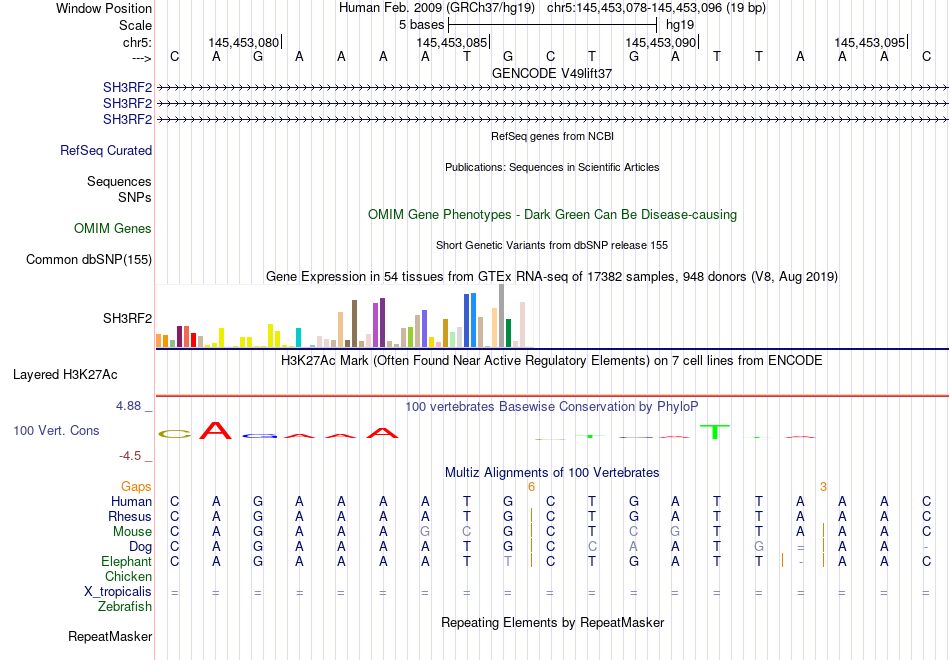Open Multiz Alignments of 100 Vertebrates title
This screenshot has width=950, height=660.
pyautogui.click(x=552, y=473)
